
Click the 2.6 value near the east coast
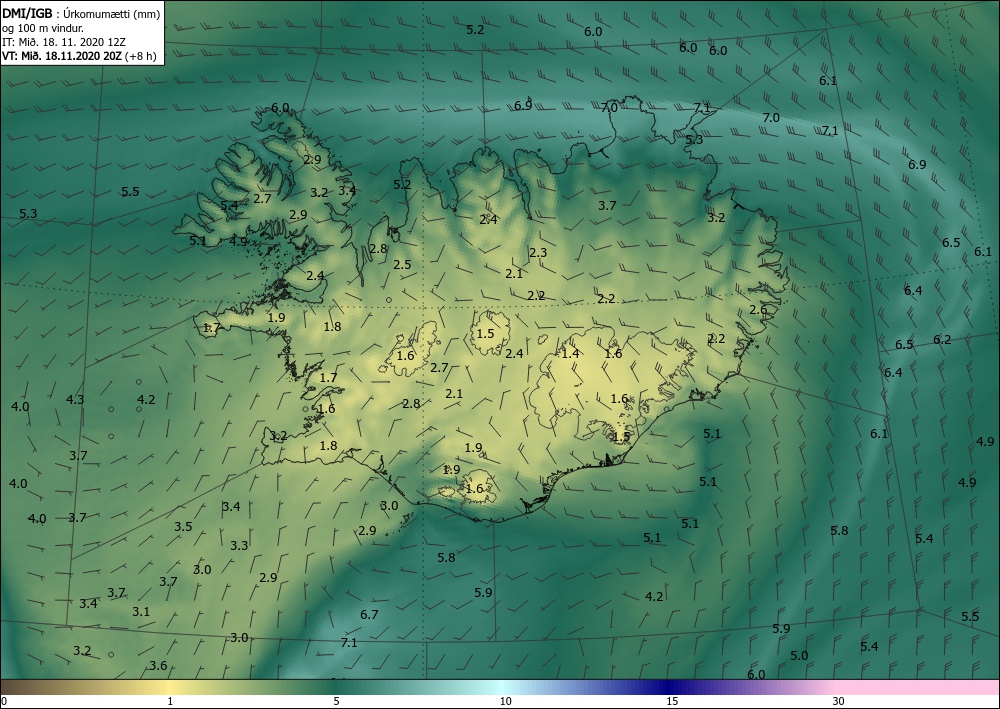pos(758,310)
